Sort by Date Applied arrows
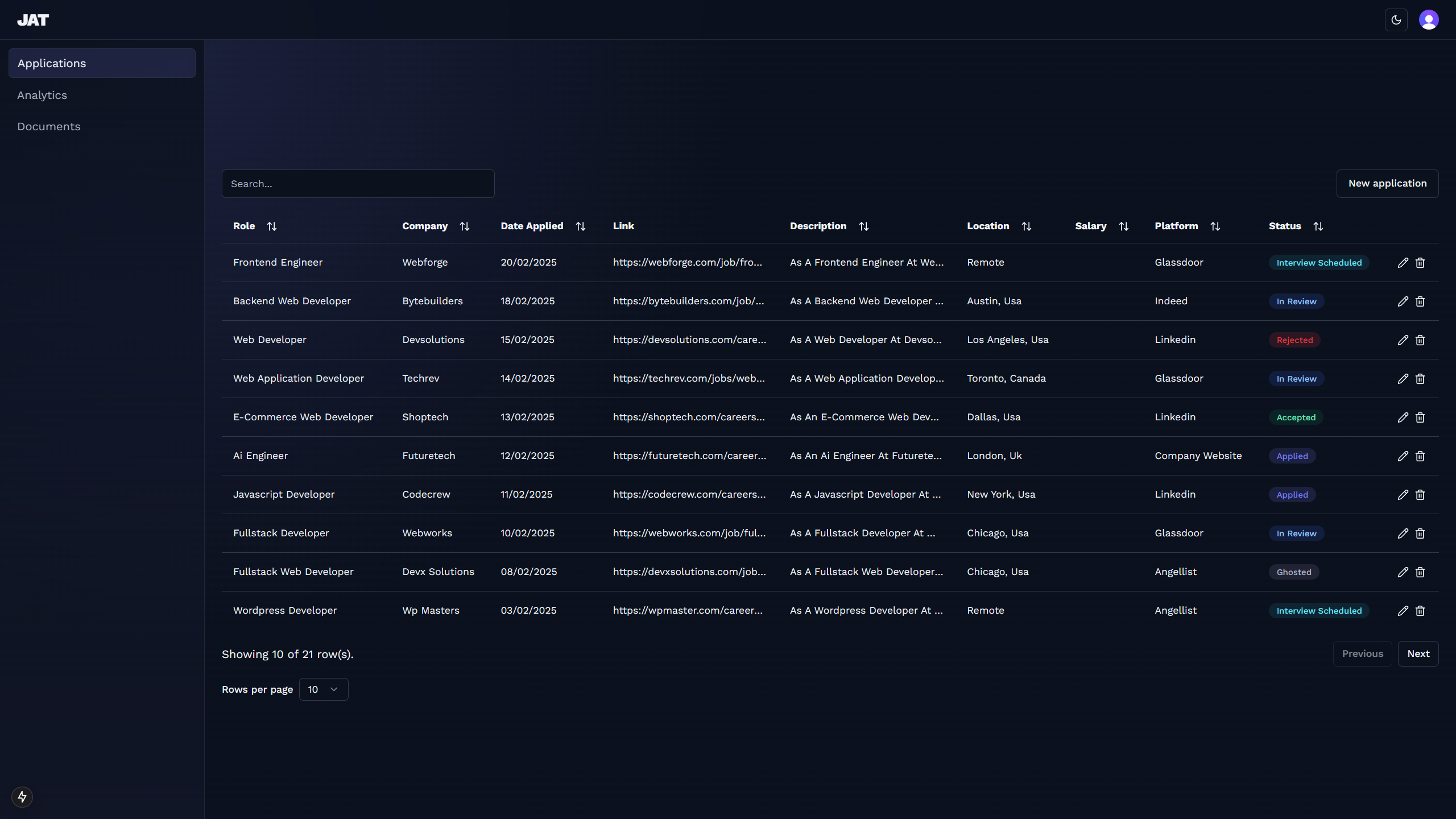The image size is (1456, 819). click(580, 226)
